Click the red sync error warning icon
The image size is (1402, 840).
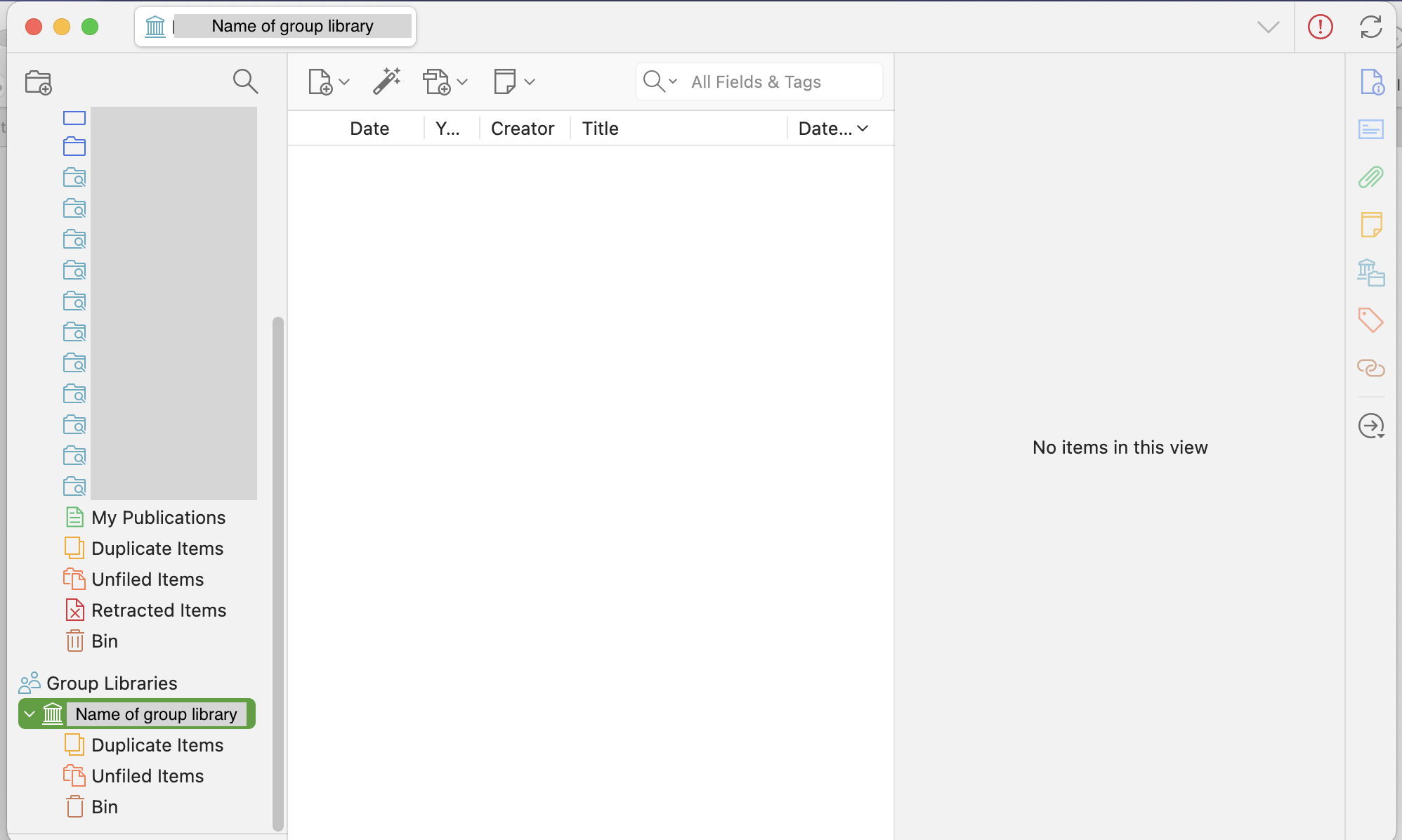[1320, 27]
